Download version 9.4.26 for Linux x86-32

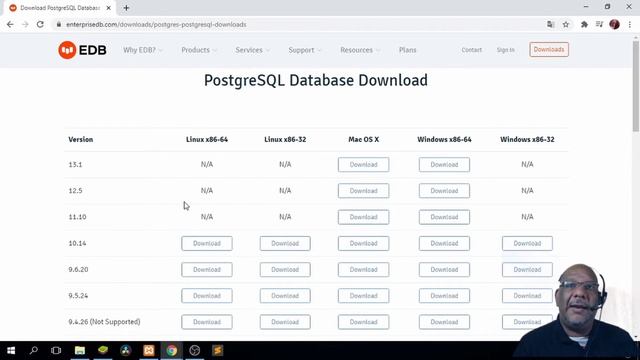285,322
